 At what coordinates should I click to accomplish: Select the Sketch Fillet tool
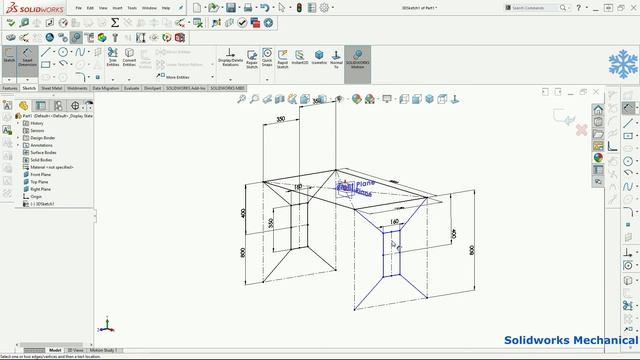(80, 77)
